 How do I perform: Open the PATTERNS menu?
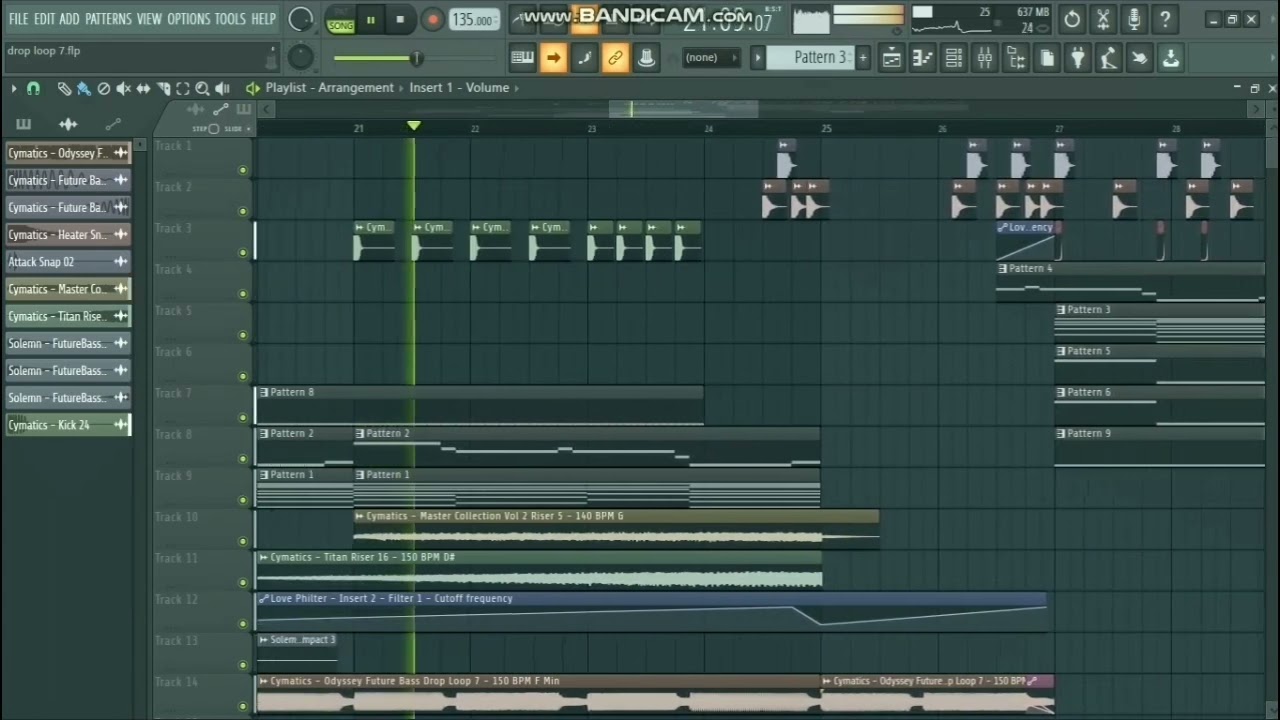pyautogui.click(x=108, y=19)
